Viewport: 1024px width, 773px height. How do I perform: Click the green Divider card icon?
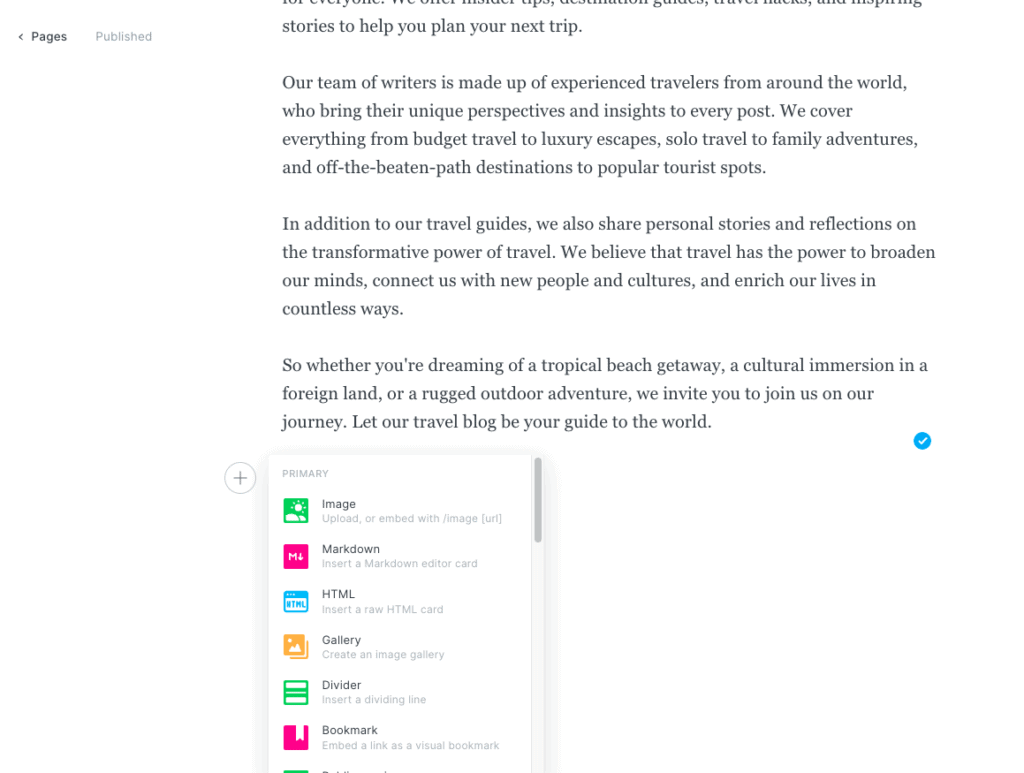(295, 692)
